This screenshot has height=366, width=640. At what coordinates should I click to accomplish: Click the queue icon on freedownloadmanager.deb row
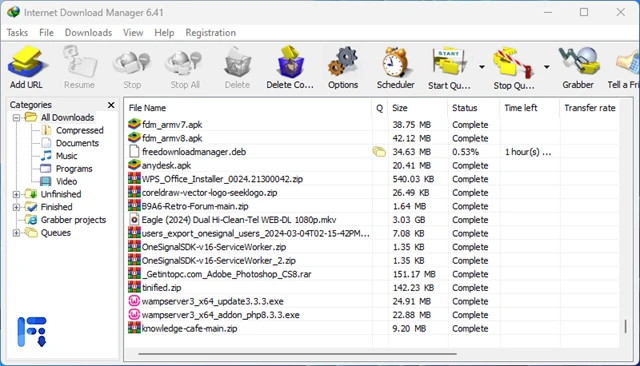(x=379, y=152)
